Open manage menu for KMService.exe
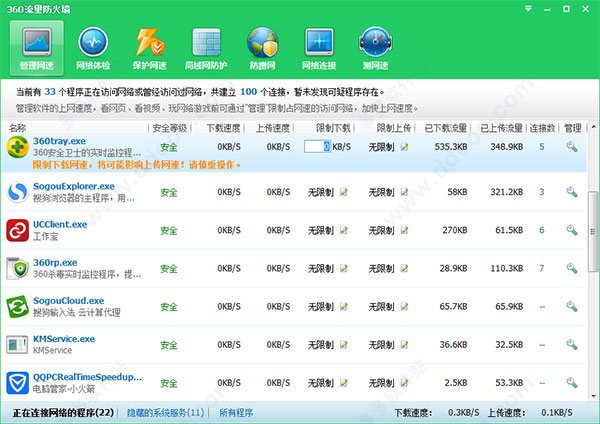The width and height of the screenshot is (600, 424). 572,344
